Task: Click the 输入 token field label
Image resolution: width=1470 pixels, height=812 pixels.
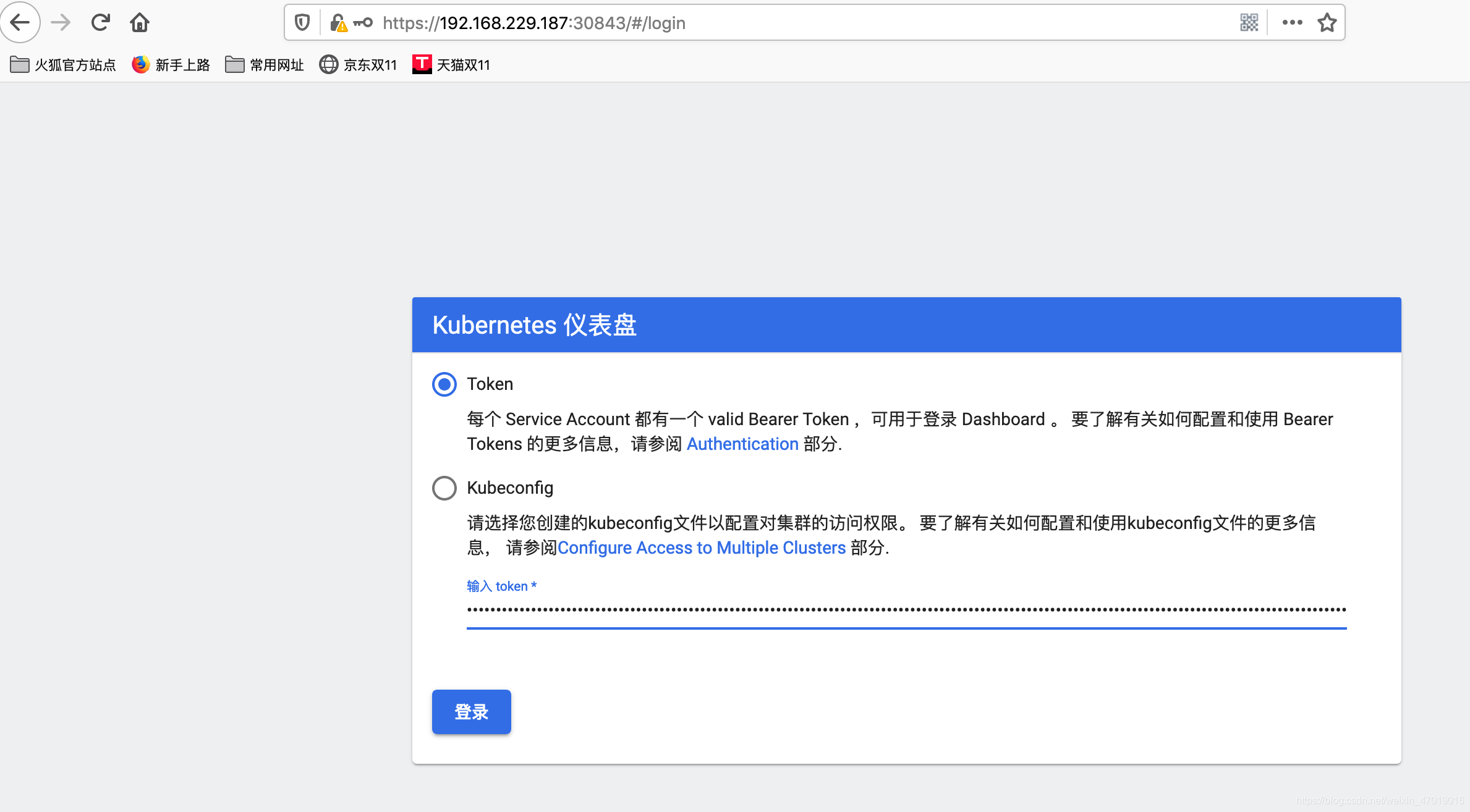Action: pyautogui.click(x=501, y=586)
